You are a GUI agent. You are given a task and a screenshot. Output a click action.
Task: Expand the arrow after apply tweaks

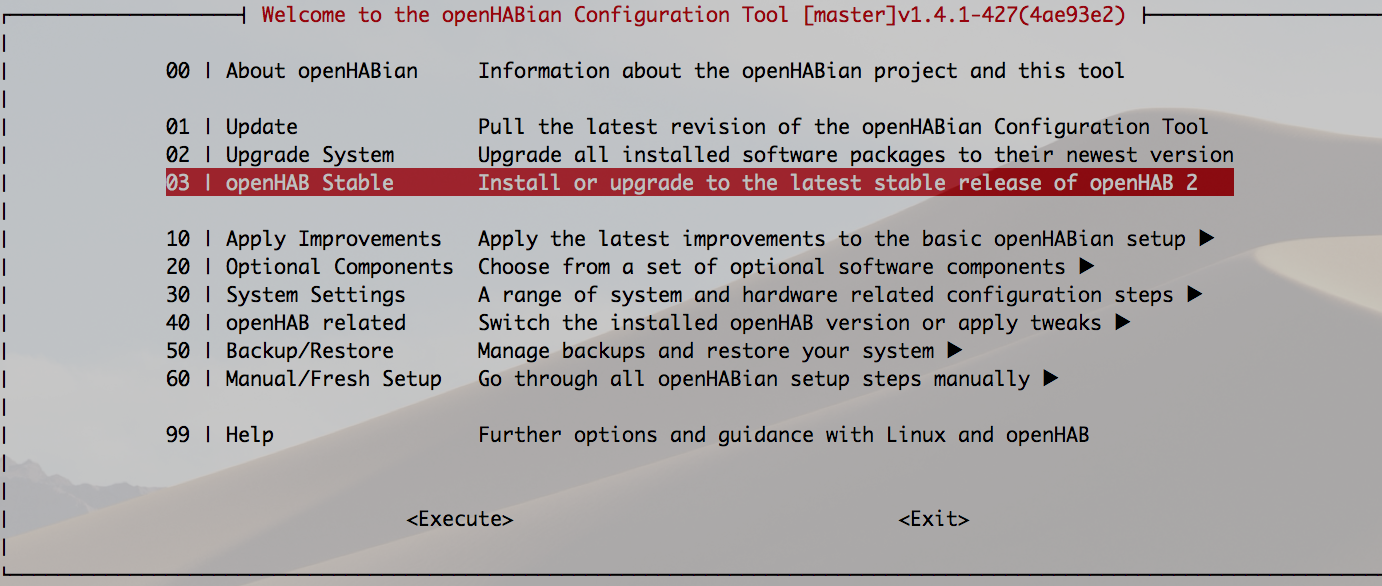tap(1123, 323)
